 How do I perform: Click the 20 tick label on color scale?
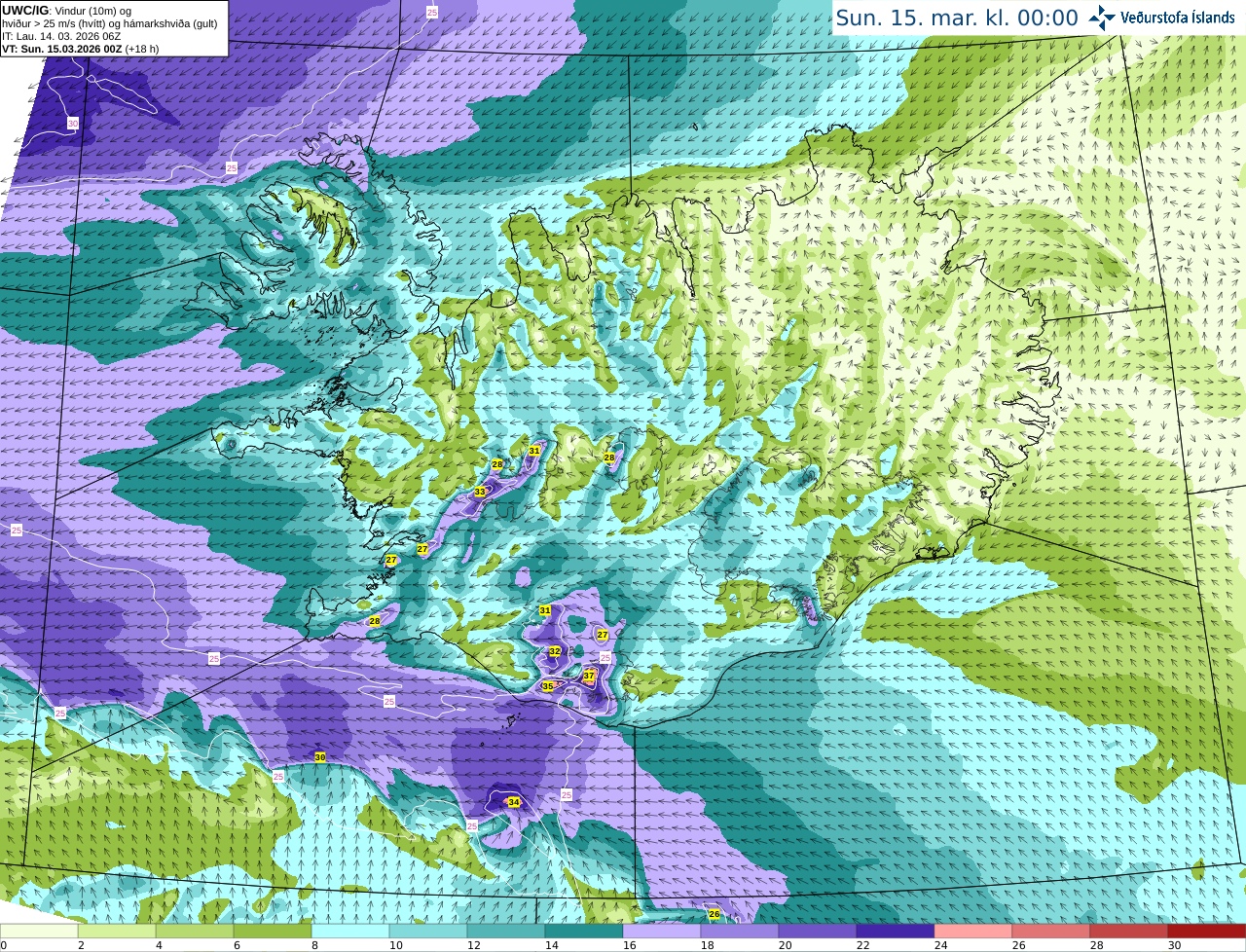click(x=785, y=945)
